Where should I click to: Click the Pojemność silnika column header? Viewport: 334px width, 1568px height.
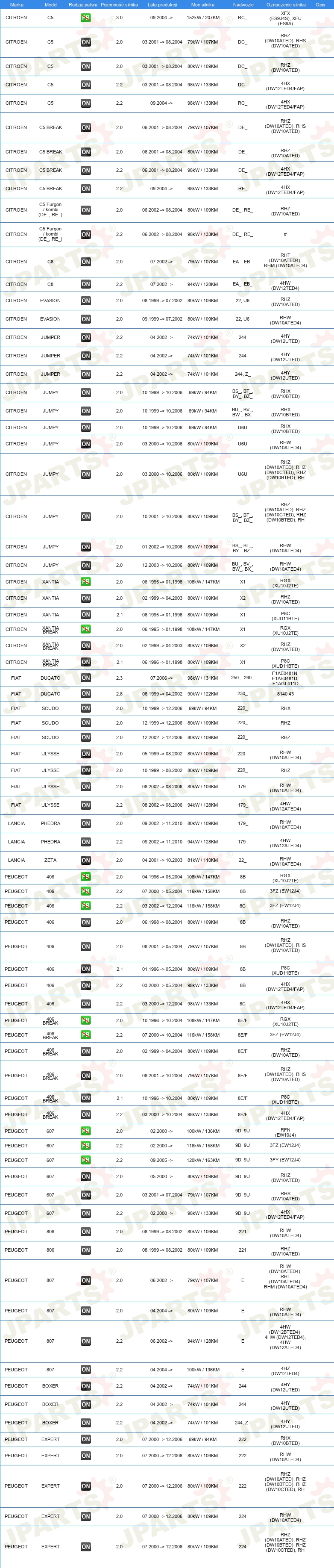(119, 4)
